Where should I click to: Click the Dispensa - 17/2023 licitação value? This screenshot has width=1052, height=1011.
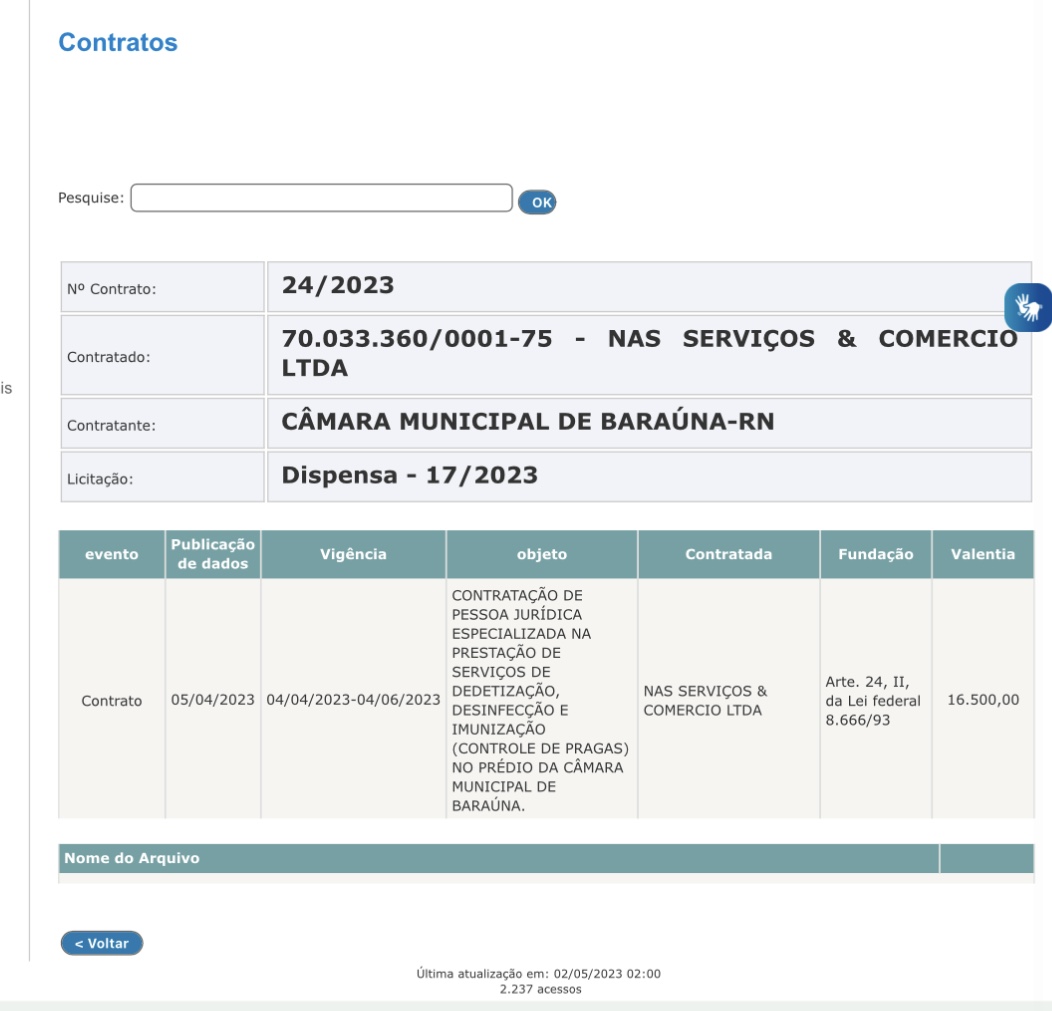pos(409,475)
